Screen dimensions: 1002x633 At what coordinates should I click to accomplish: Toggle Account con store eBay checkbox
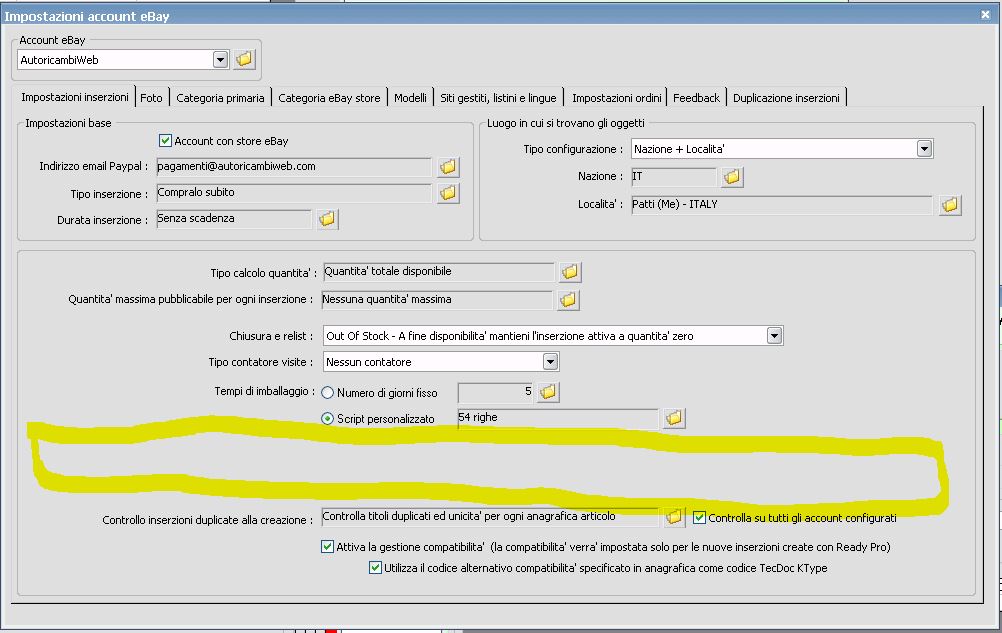pyautogui.click(x=165, y=141)
